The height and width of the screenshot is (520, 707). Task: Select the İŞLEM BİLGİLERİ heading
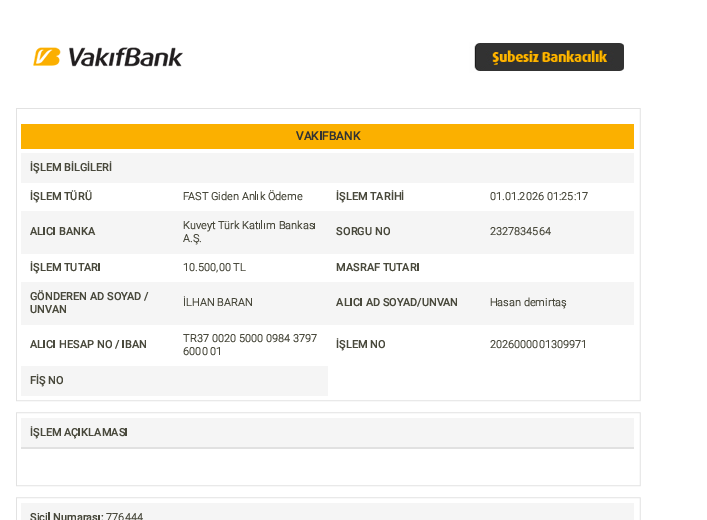click(x=71, y=167)
